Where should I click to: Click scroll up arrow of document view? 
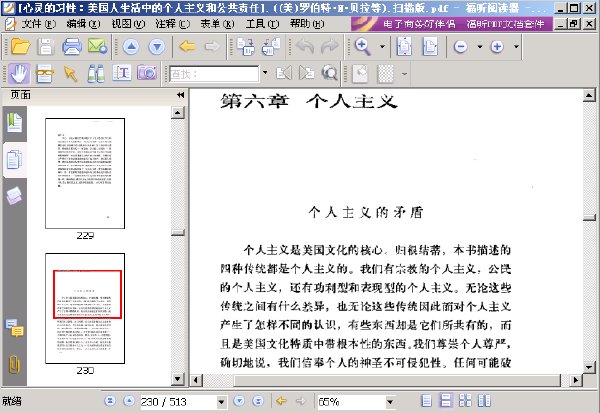tap(589, 96)
